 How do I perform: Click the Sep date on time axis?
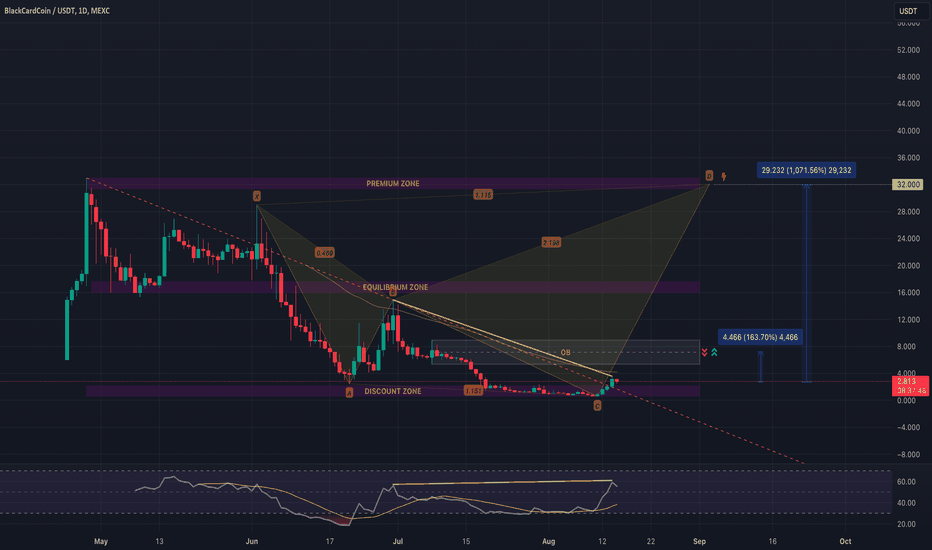click(x=700, y=541)
